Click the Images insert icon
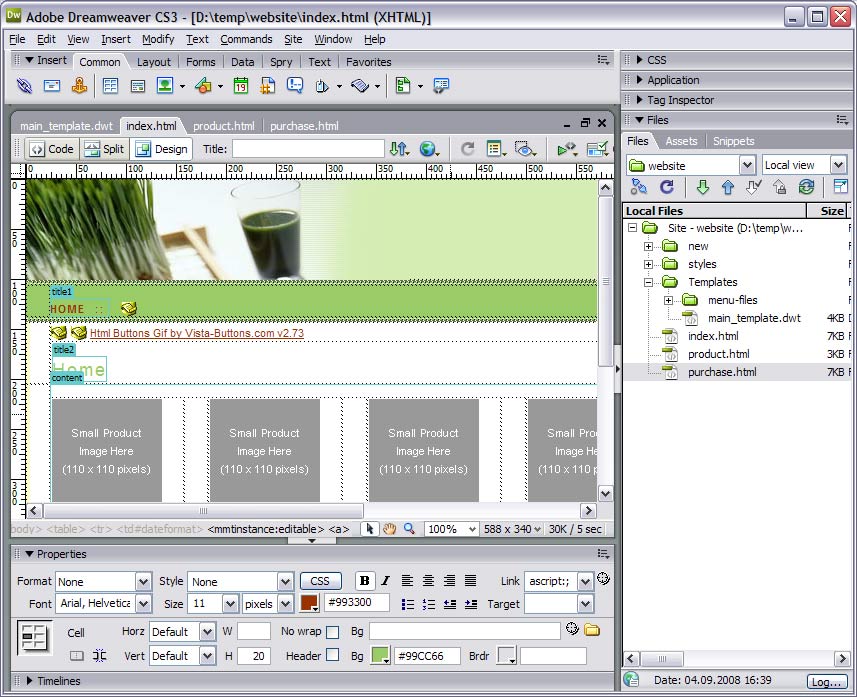Viewport: 857px width, 697px height. [x=165, y=85]
